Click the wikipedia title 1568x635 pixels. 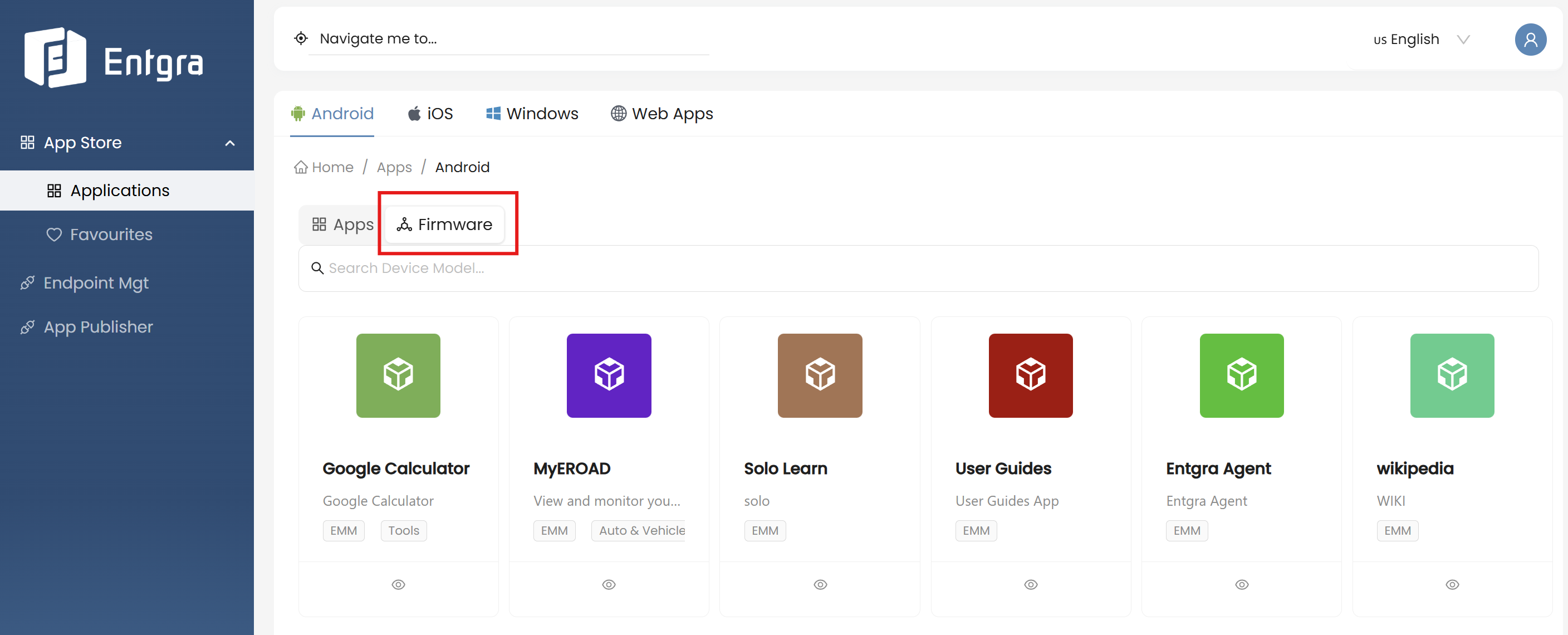pyautogui.click(x=1415, y=468)
